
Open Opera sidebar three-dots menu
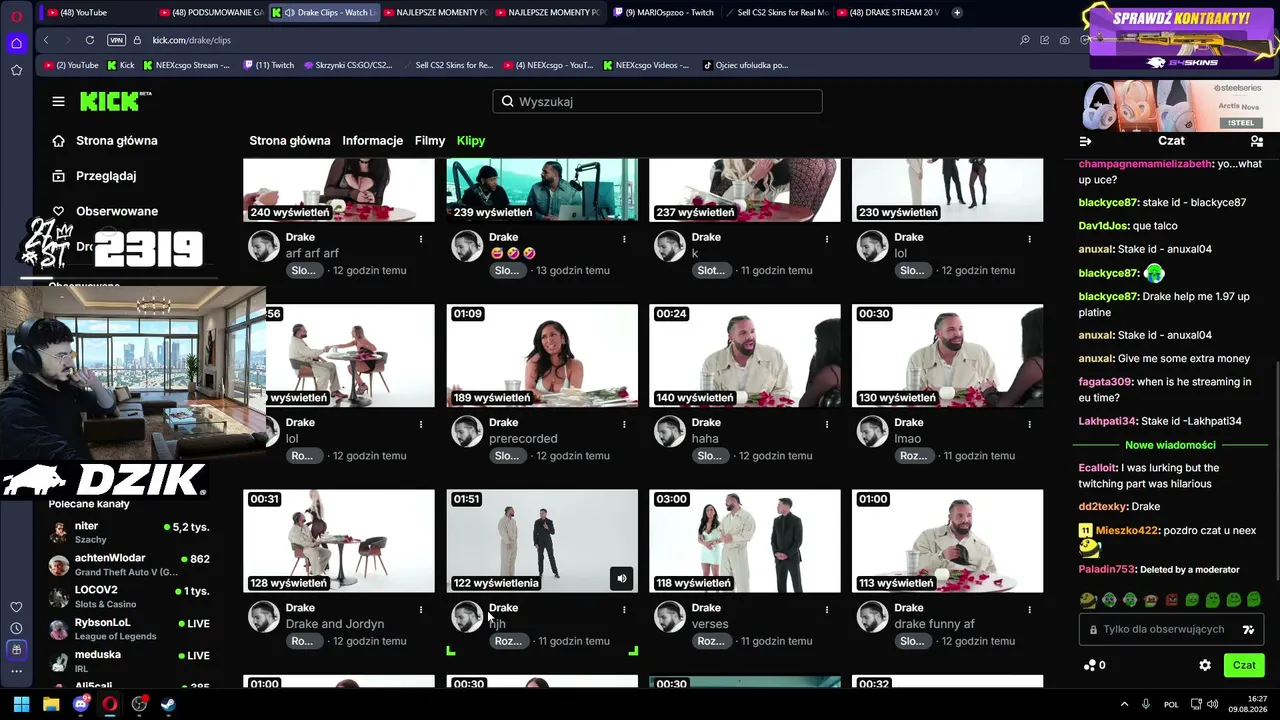16,670
